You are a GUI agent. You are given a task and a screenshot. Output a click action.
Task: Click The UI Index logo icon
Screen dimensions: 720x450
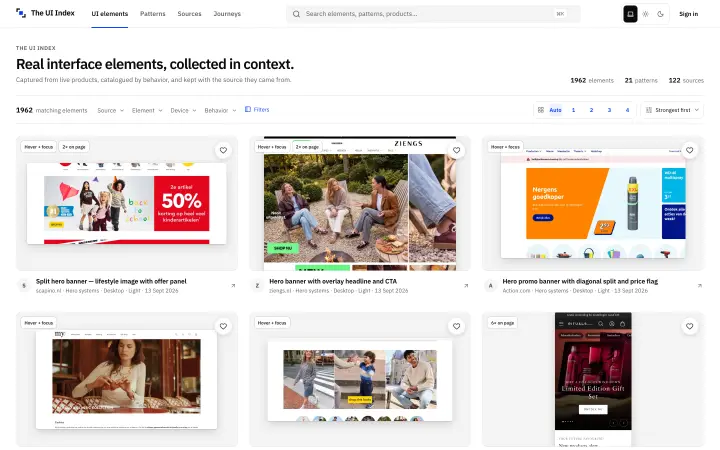(x=21, y=13)
